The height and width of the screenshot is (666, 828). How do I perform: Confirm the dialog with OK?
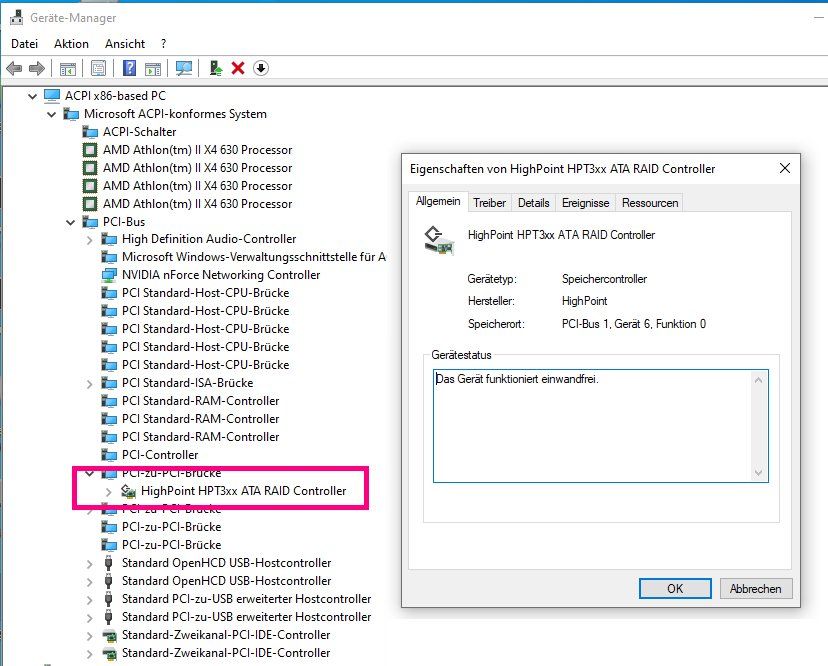(675, 588)
